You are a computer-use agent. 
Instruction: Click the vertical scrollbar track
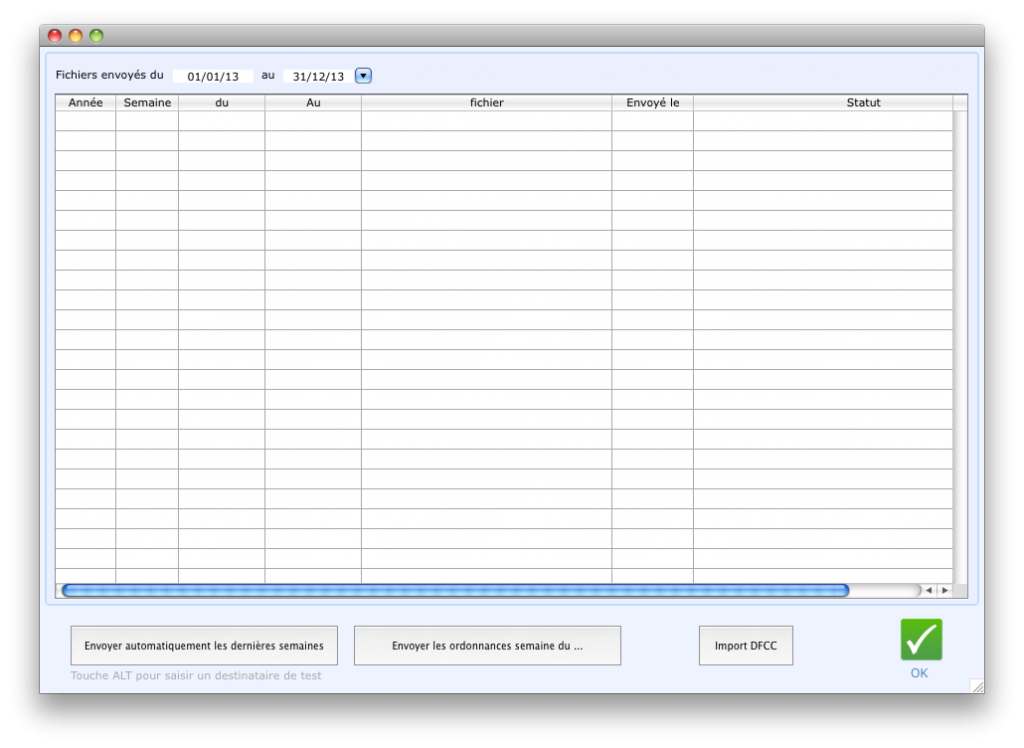tap(960, 346)
